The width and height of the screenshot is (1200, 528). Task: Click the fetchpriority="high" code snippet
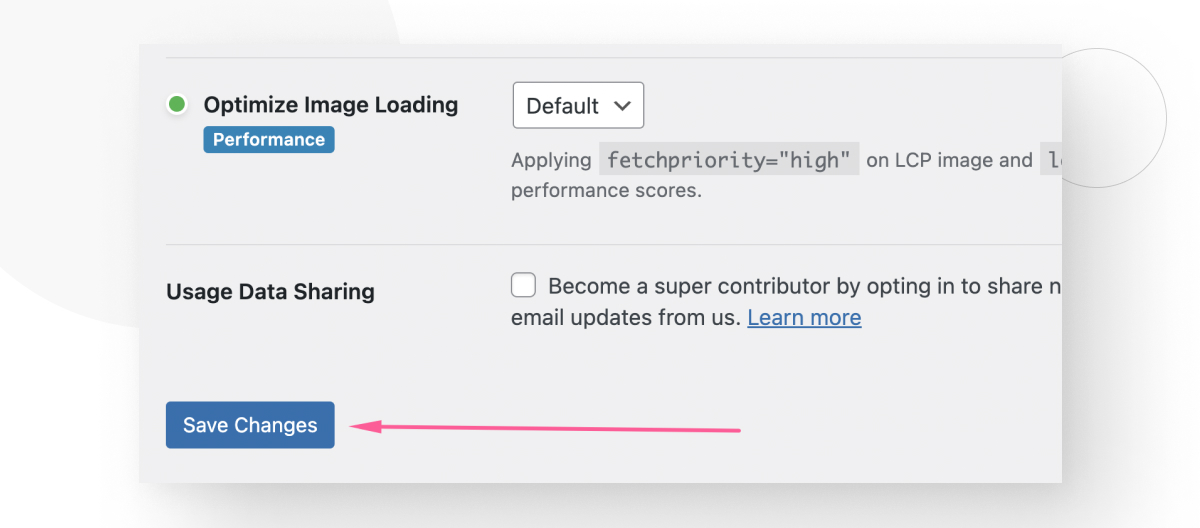click(729, 160)
